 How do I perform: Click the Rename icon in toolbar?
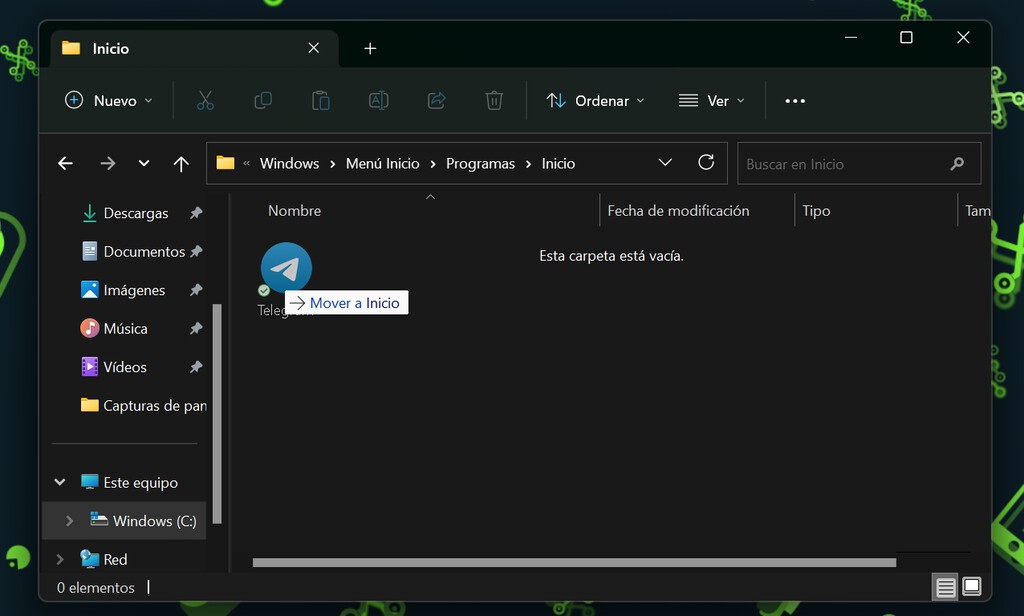[378, 101]
